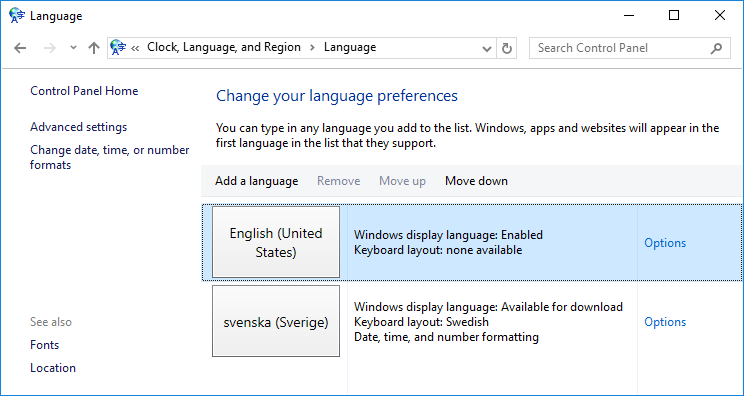Click the Language window title icon
This screenshot has height=396, width=744.
(17, 16)
